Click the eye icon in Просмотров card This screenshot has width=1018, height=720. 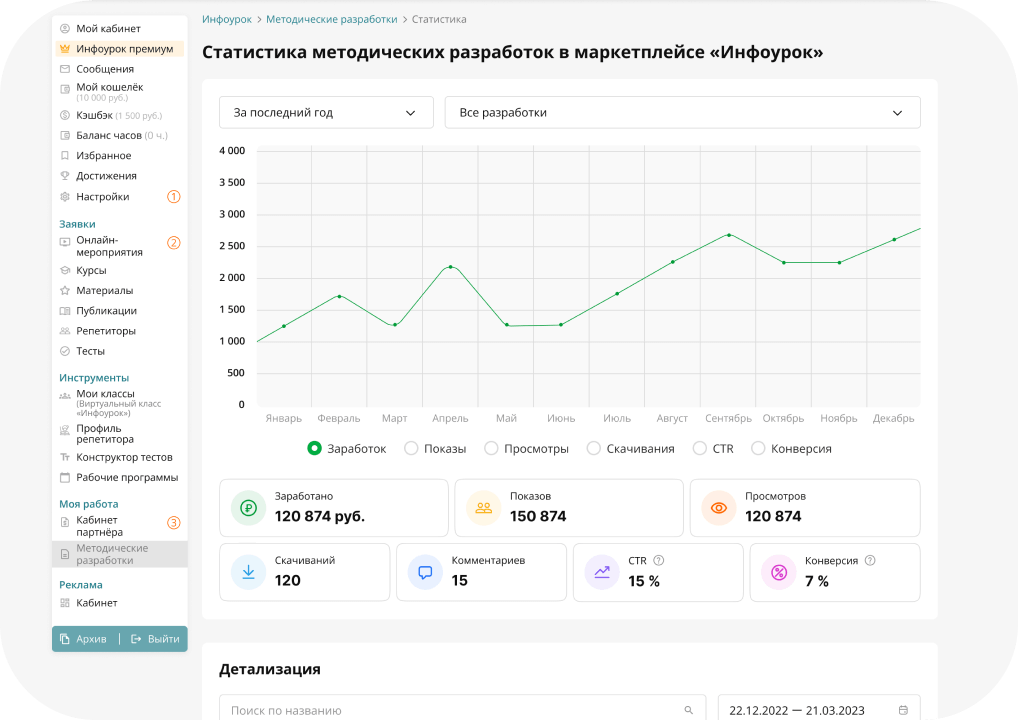719,508
